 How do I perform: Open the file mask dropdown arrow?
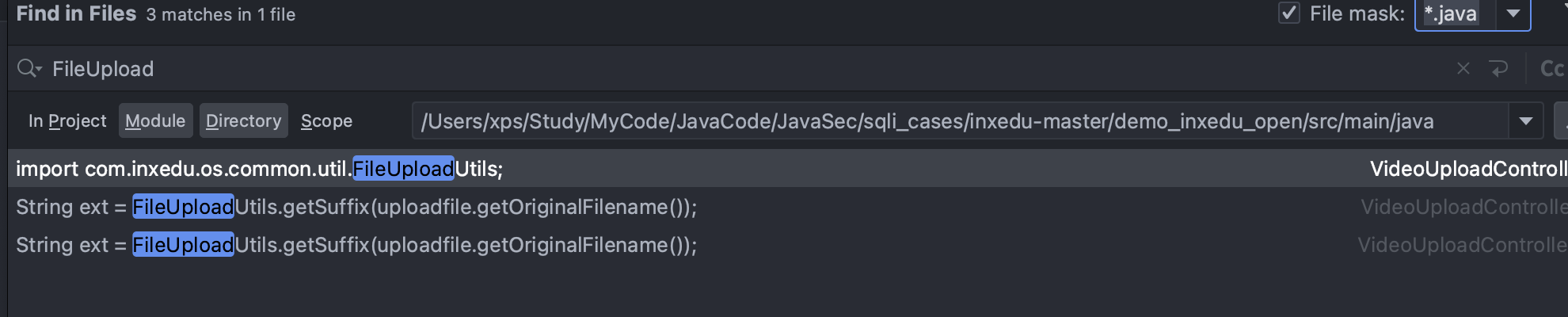pos(1513,13)
